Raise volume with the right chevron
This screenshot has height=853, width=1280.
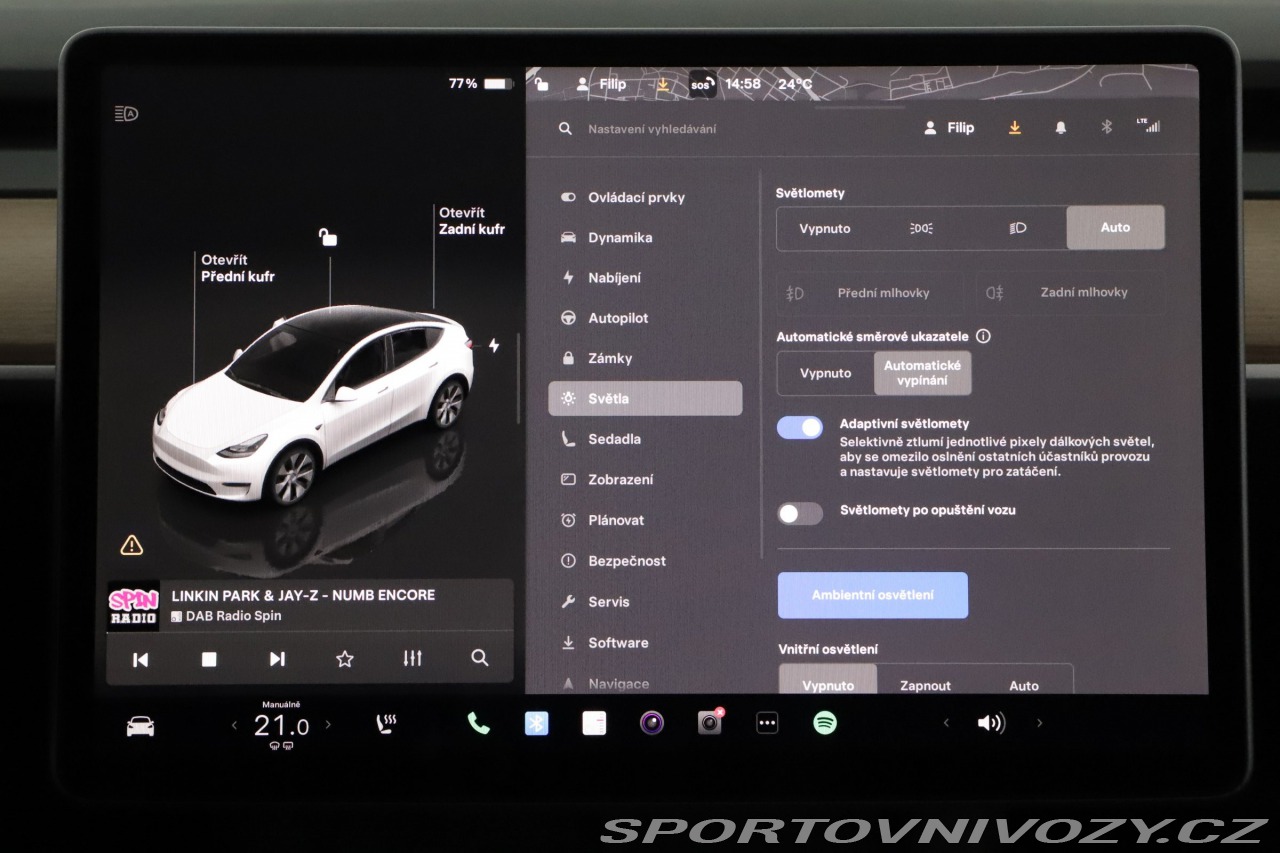coord(1039,723)
